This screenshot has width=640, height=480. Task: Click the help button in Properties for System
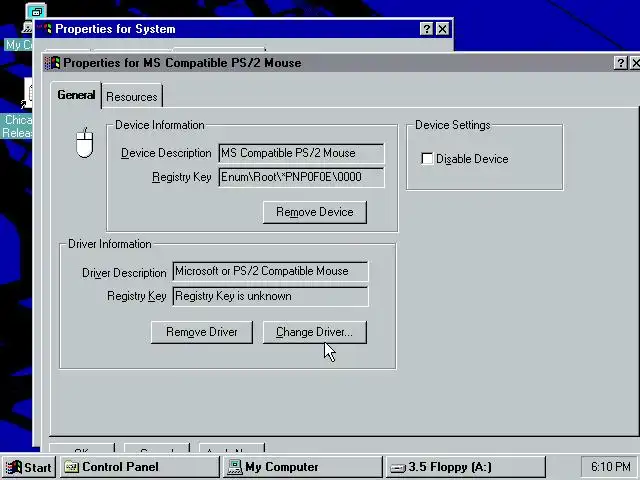pos(426,29)
